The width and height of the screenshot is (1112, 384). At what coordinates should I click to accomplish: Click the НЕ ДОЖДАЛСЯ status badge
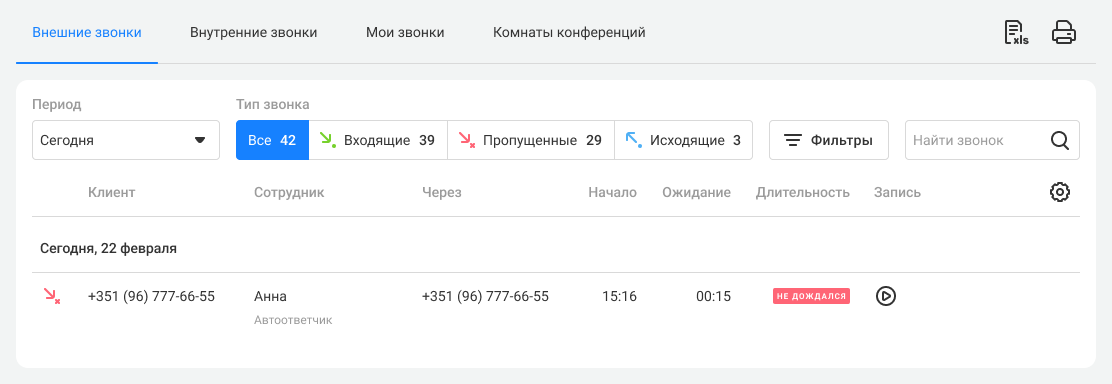click(811, 296)
